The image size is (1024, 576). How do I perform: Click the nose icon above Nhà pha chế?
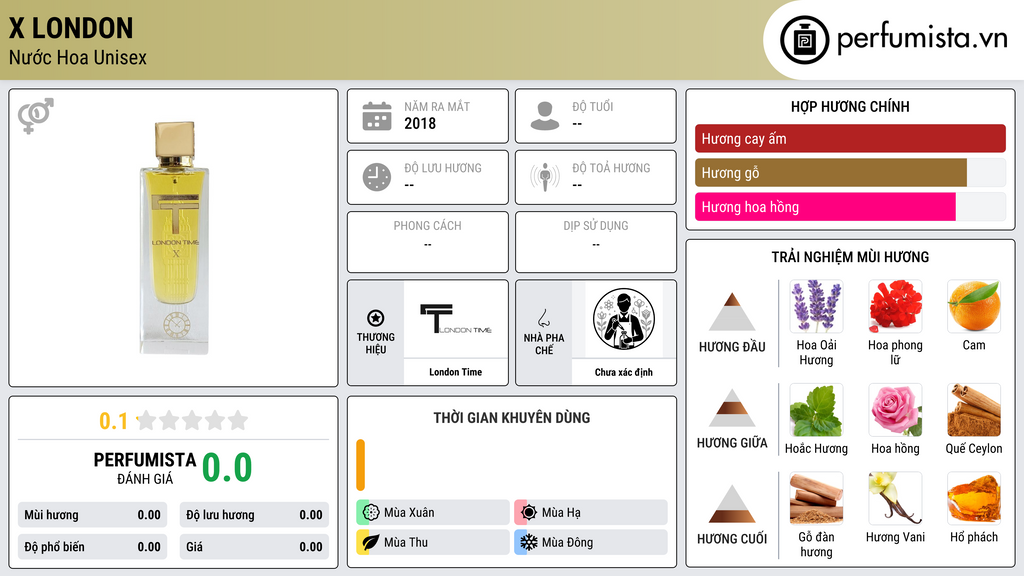(x=543, y=319)
